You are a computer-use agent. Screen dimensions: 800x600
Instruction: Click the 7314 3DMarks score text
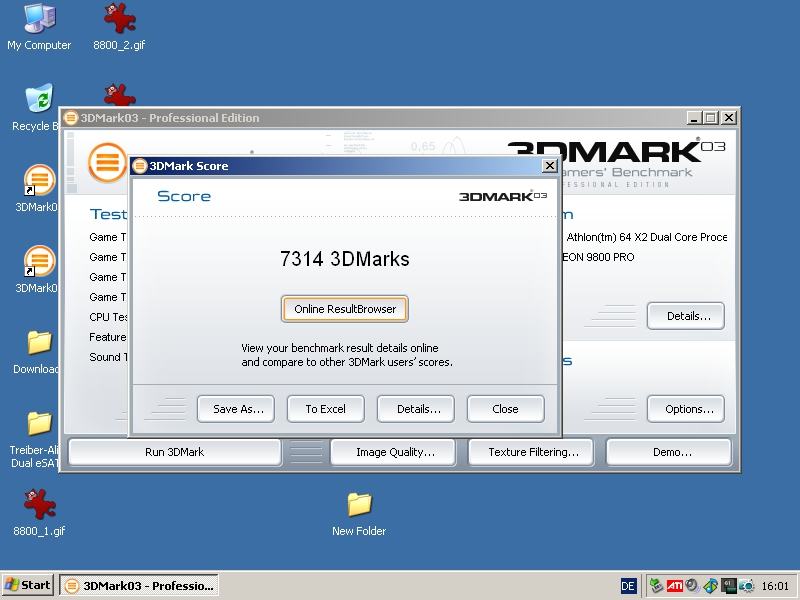tap(345, 259)
